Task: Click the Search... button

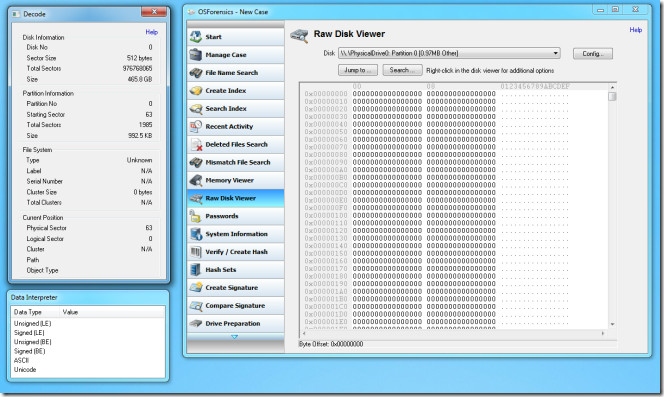Action: [x=402, y=70]
